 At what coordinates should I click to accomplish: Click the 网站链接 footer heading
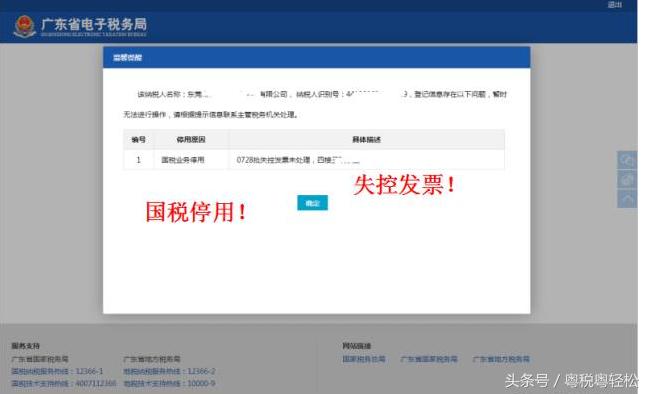pyautogui.click(x=357, y=346)
